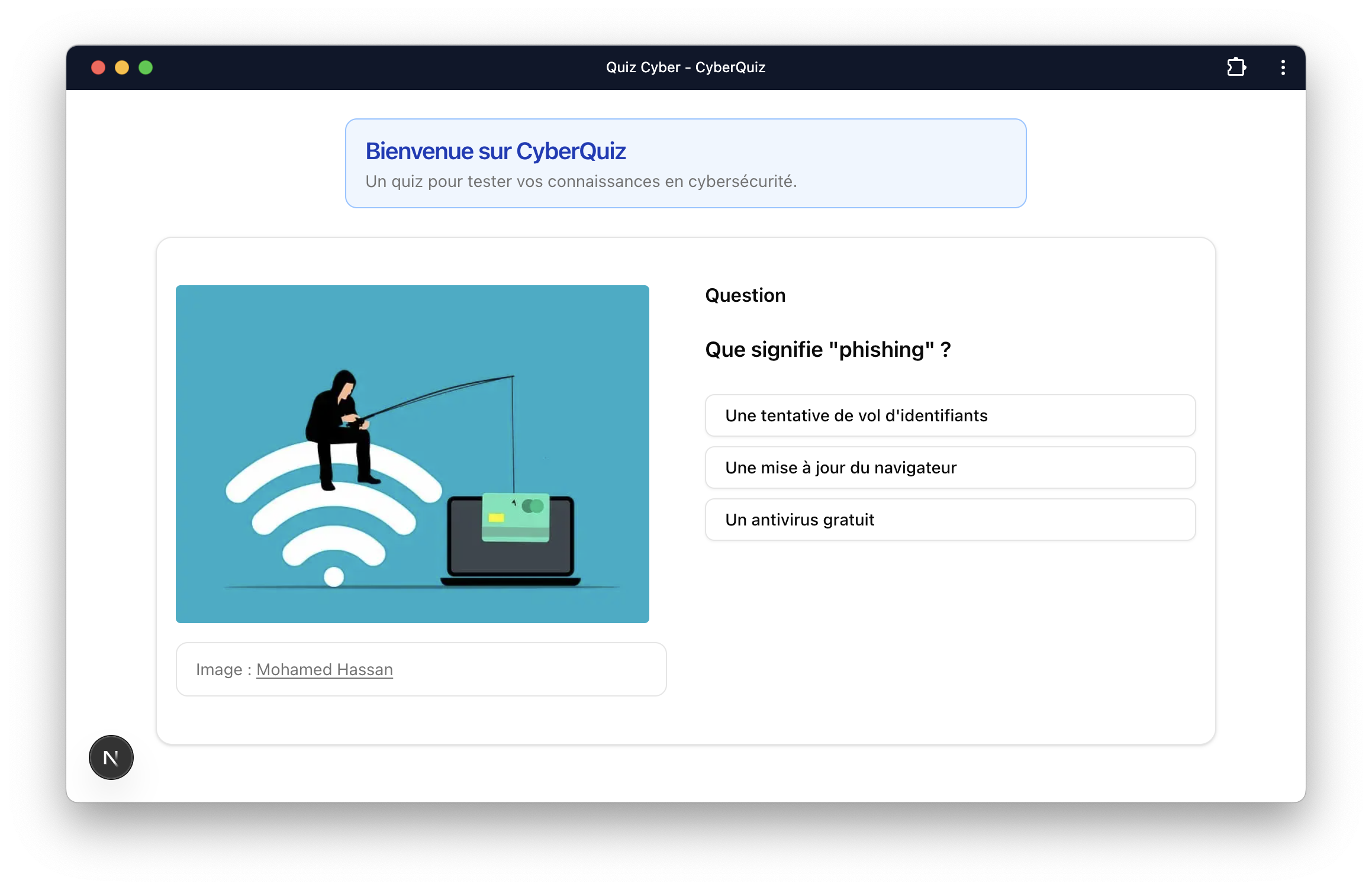Click the yellow minimize window button
Viewport: 1372px width, 890px height.
pos(122,67)
